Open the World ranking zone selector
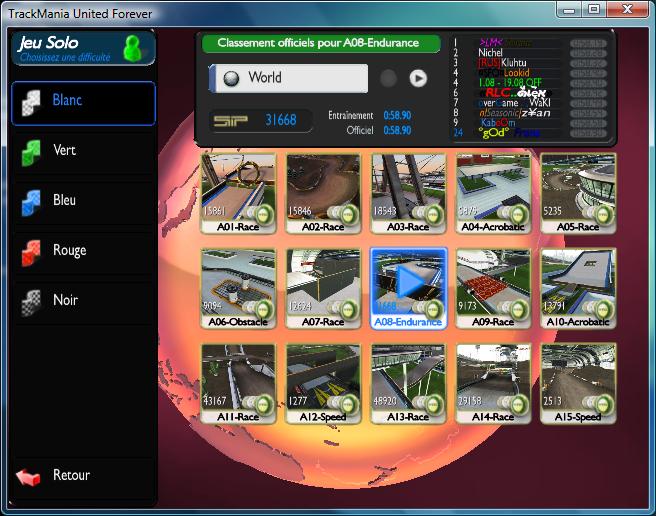Image resolution: width=656 pixels, height=516 pixels. 288,78
